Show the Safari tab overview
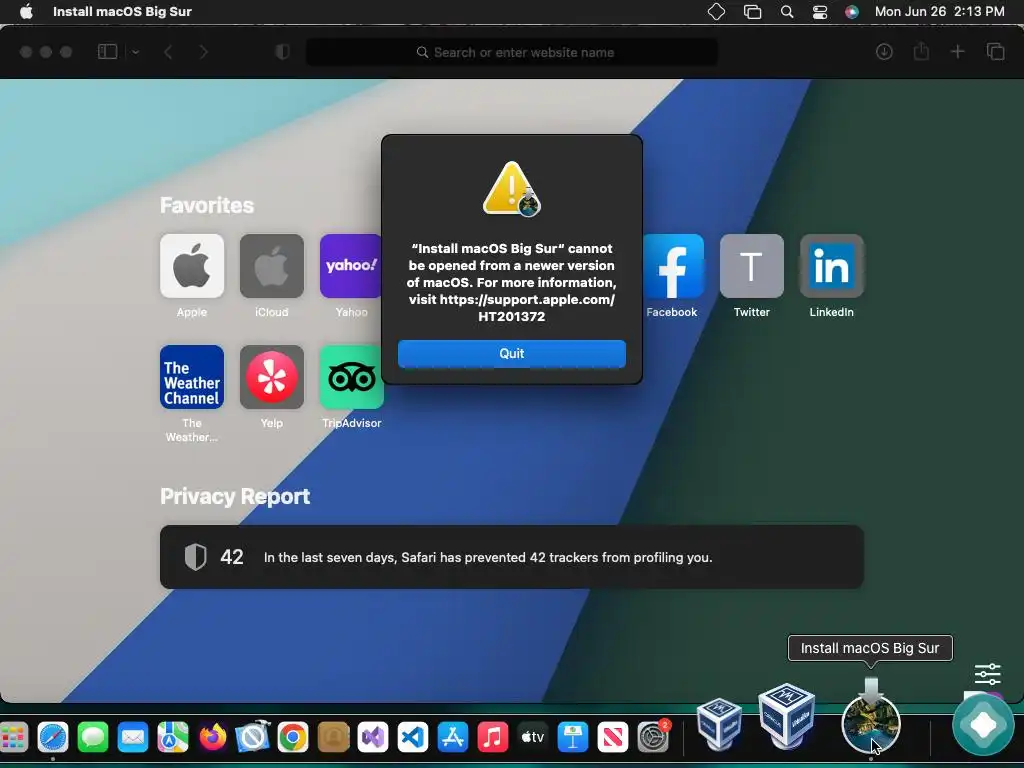Viewport: 1024px width, 768px height. (995, 52)
